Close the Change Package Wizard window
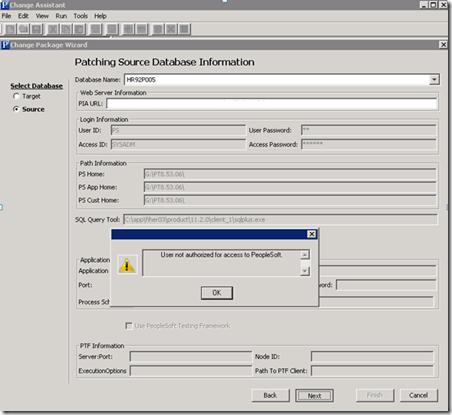Screen dimensions: 452x415 click(x=443, y=45)
